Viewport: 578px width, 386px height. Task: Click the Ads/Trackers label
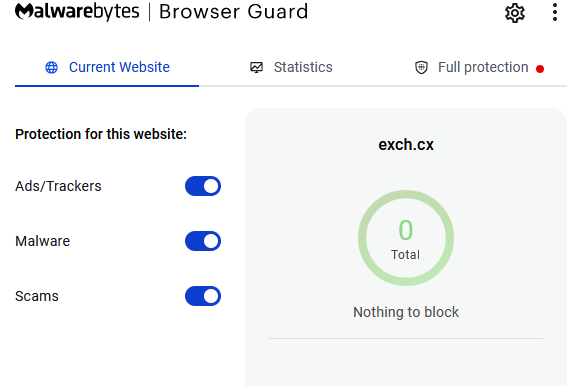[x=58, y=186]
